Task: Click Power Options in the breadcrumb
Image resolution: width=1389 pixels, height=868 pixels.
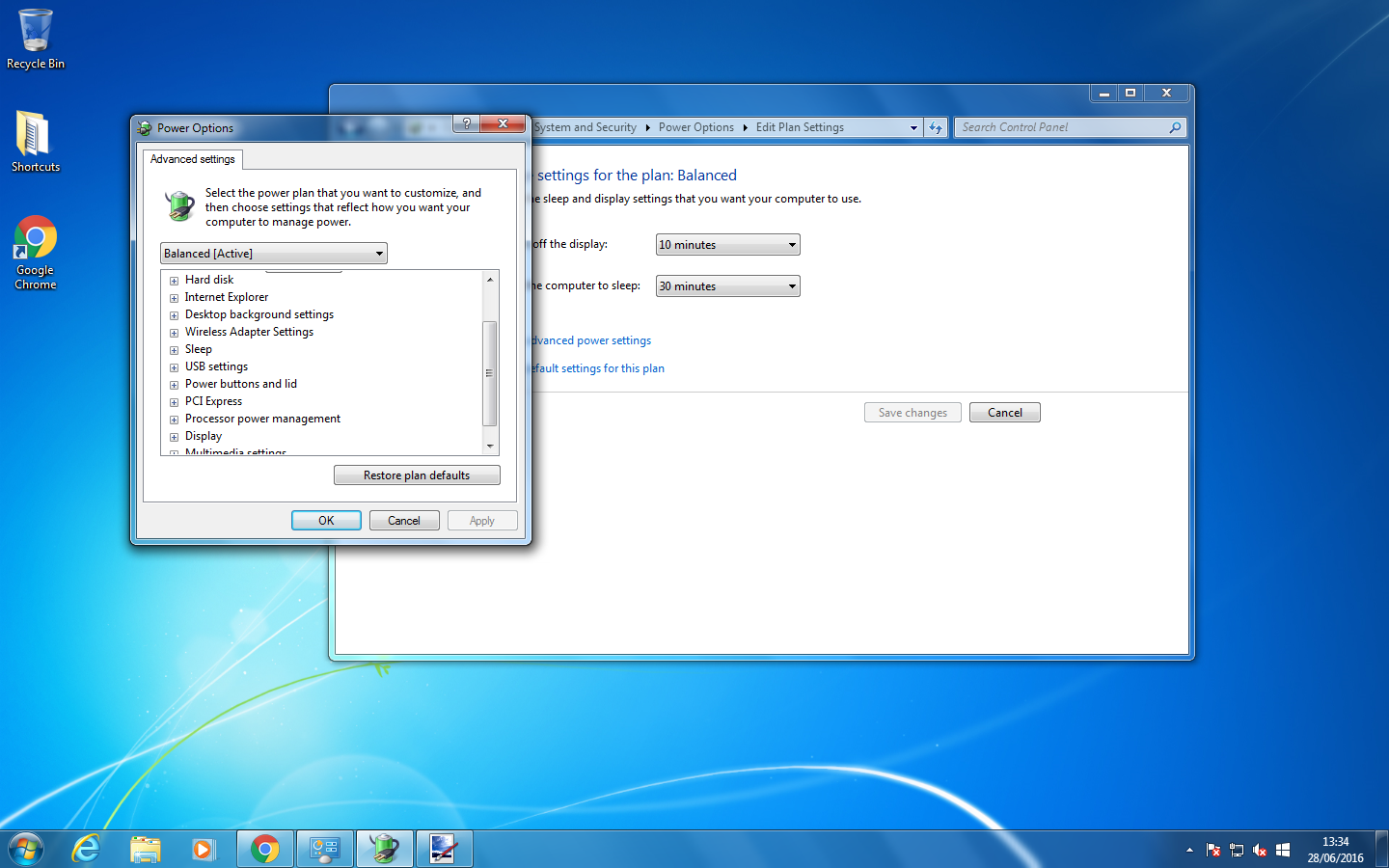Action: [x=696, y=127]
